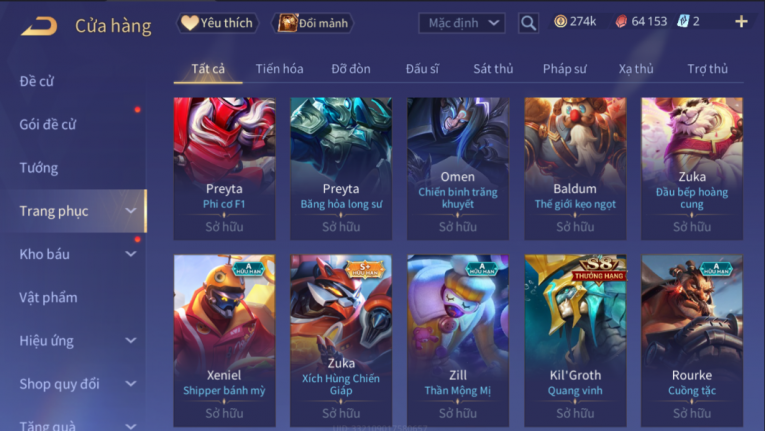Switch to the Pháp sư tab
This screenshot has width=765, height=431.
(x=564, y=69)
